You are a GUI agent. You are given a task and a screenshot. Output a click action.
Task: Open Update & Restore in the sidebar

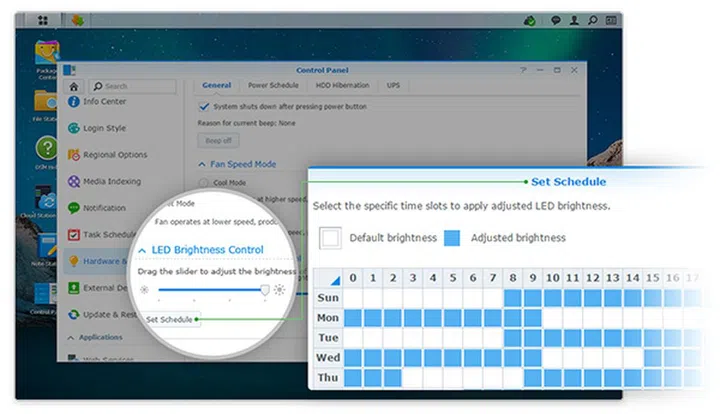(102, 314)
